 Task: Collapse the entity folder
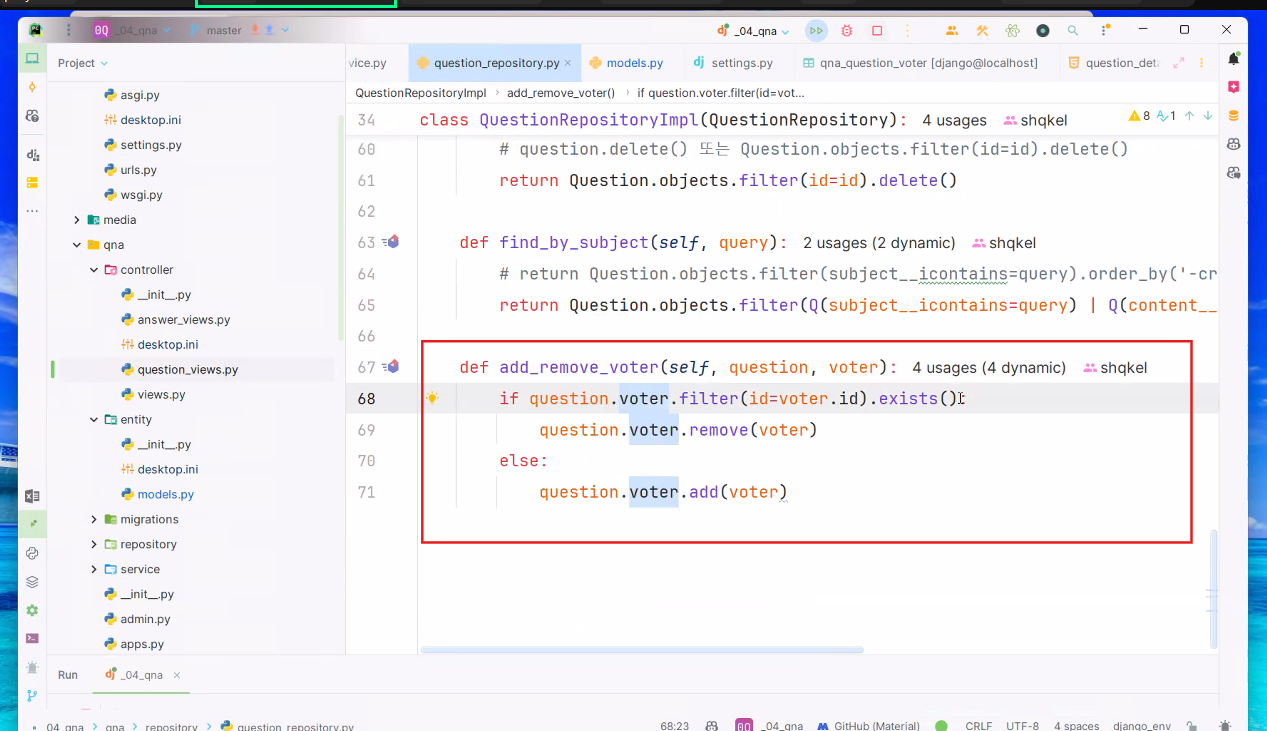coord(94,420)
